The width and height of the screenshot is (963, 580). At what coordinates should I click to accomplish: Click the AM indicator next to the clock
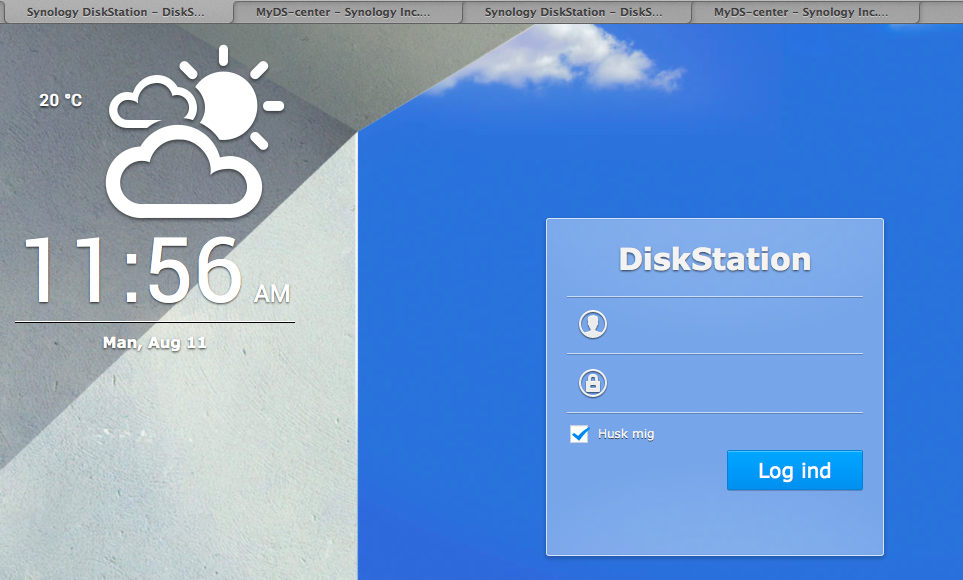[x=272, y=294]
